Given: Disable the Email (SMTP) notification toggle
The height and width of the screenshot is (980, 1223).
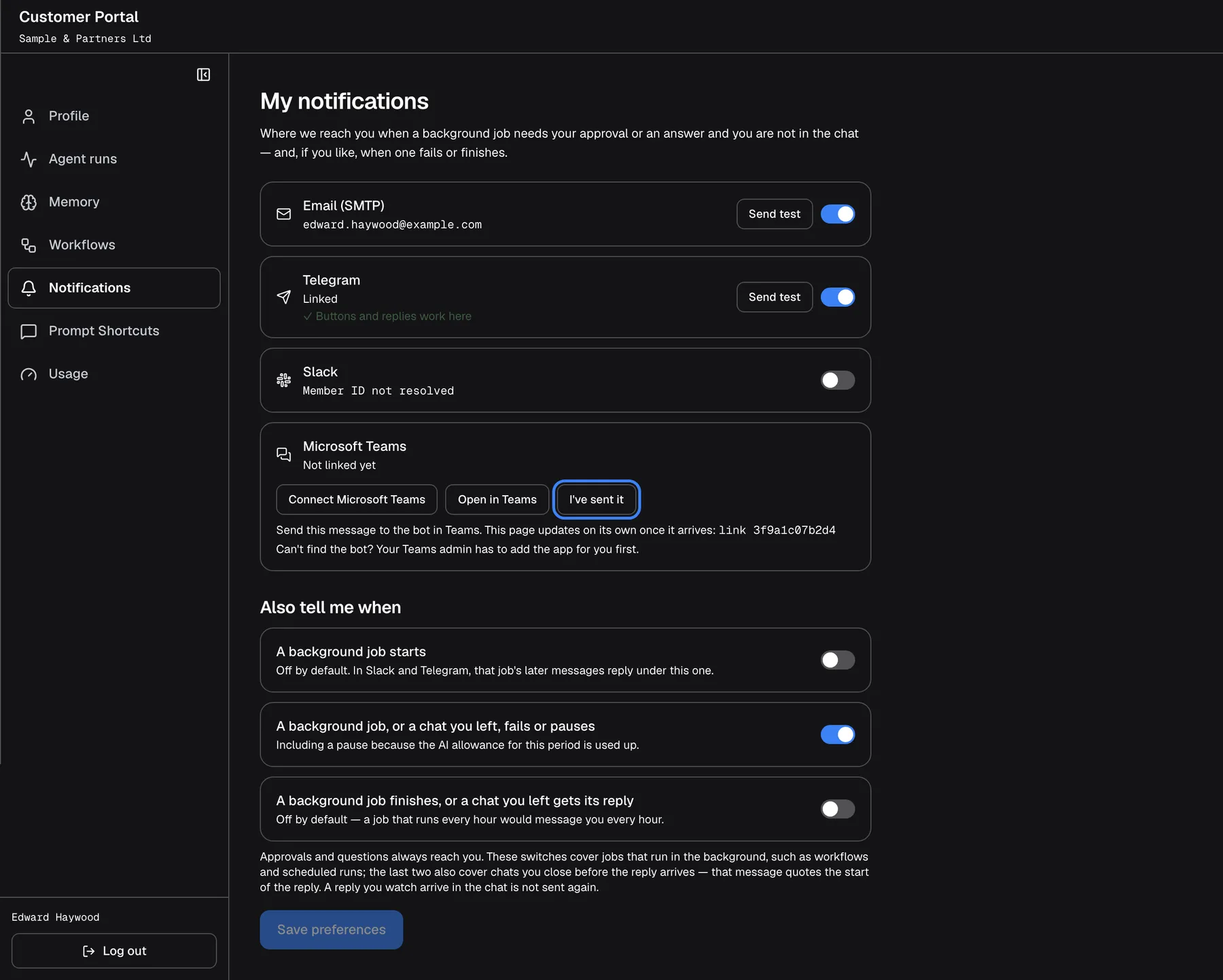Looking at the screenshot, I should click(x=838, y=214).
